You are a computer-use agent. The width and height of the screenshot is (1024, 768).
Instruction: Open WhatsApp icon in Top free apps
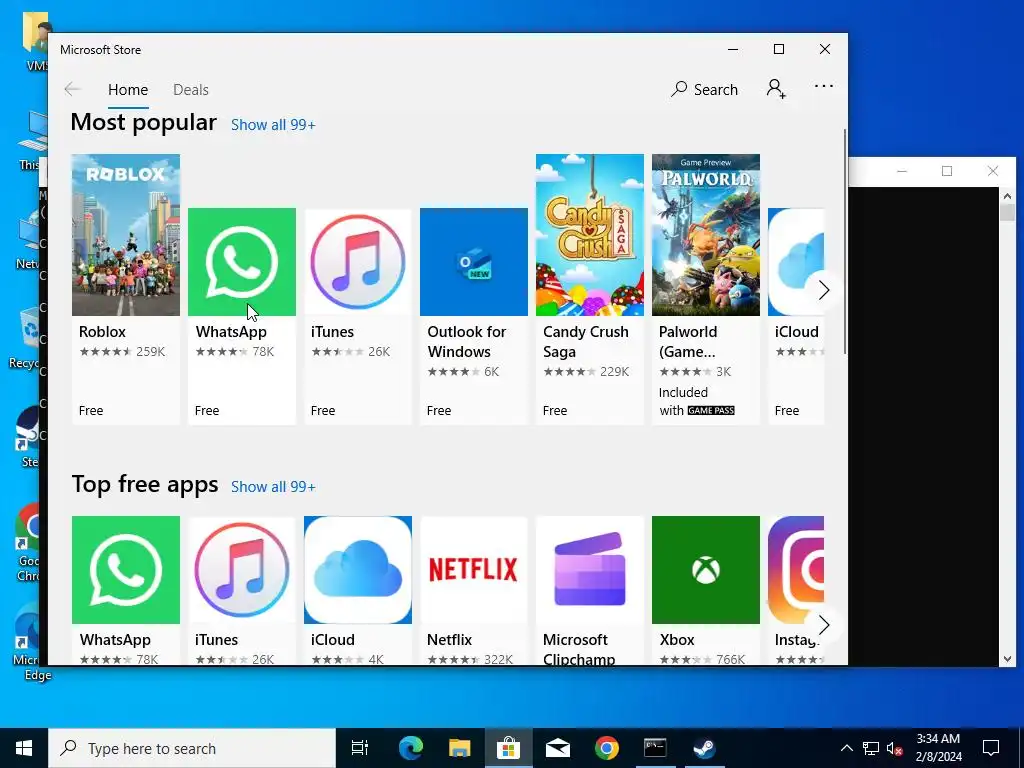(x=125, y=570)
